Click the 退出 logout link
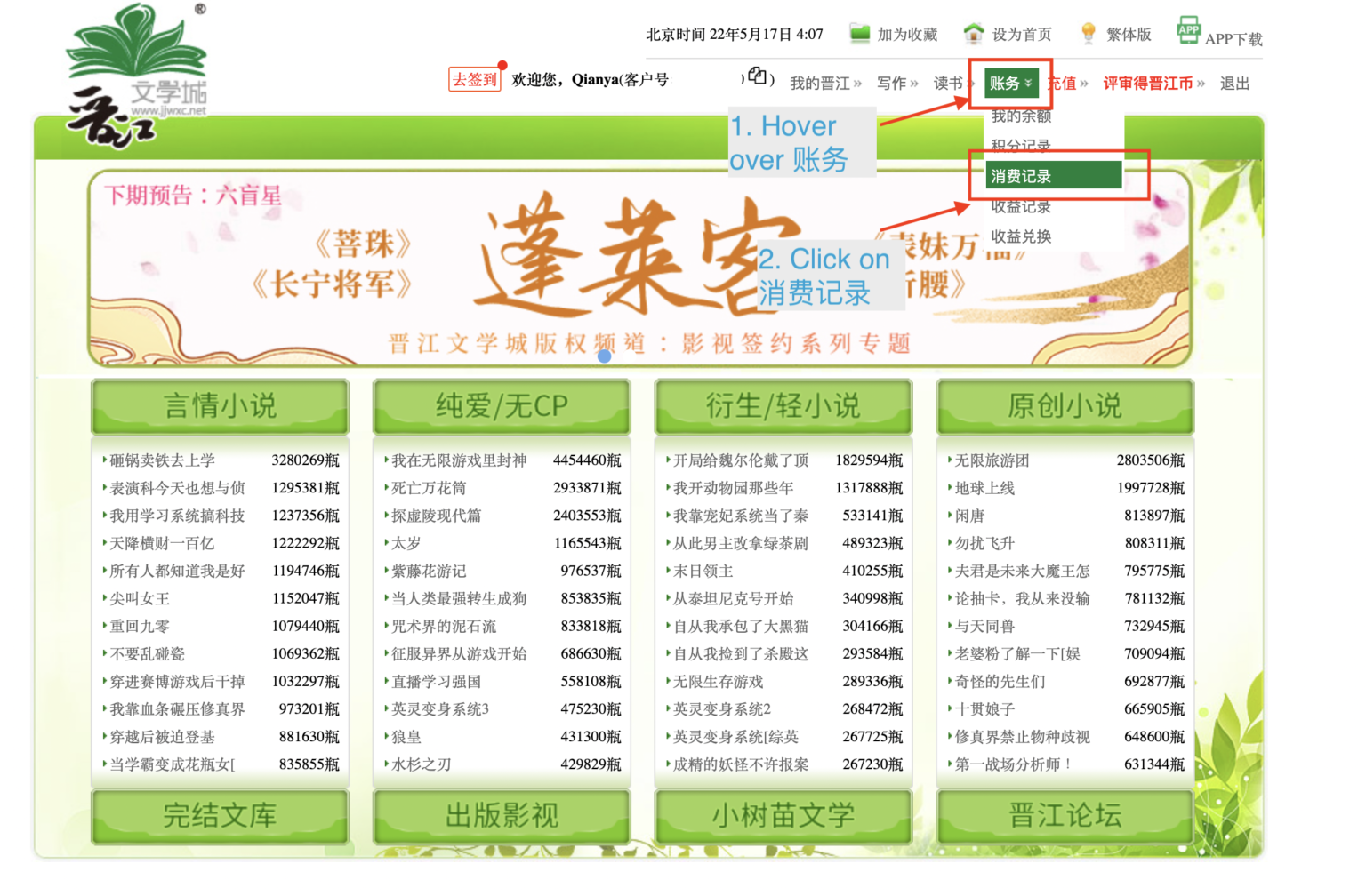Image resolution: width=1366 pixels, height=896 pixels. coord(1234,84)
